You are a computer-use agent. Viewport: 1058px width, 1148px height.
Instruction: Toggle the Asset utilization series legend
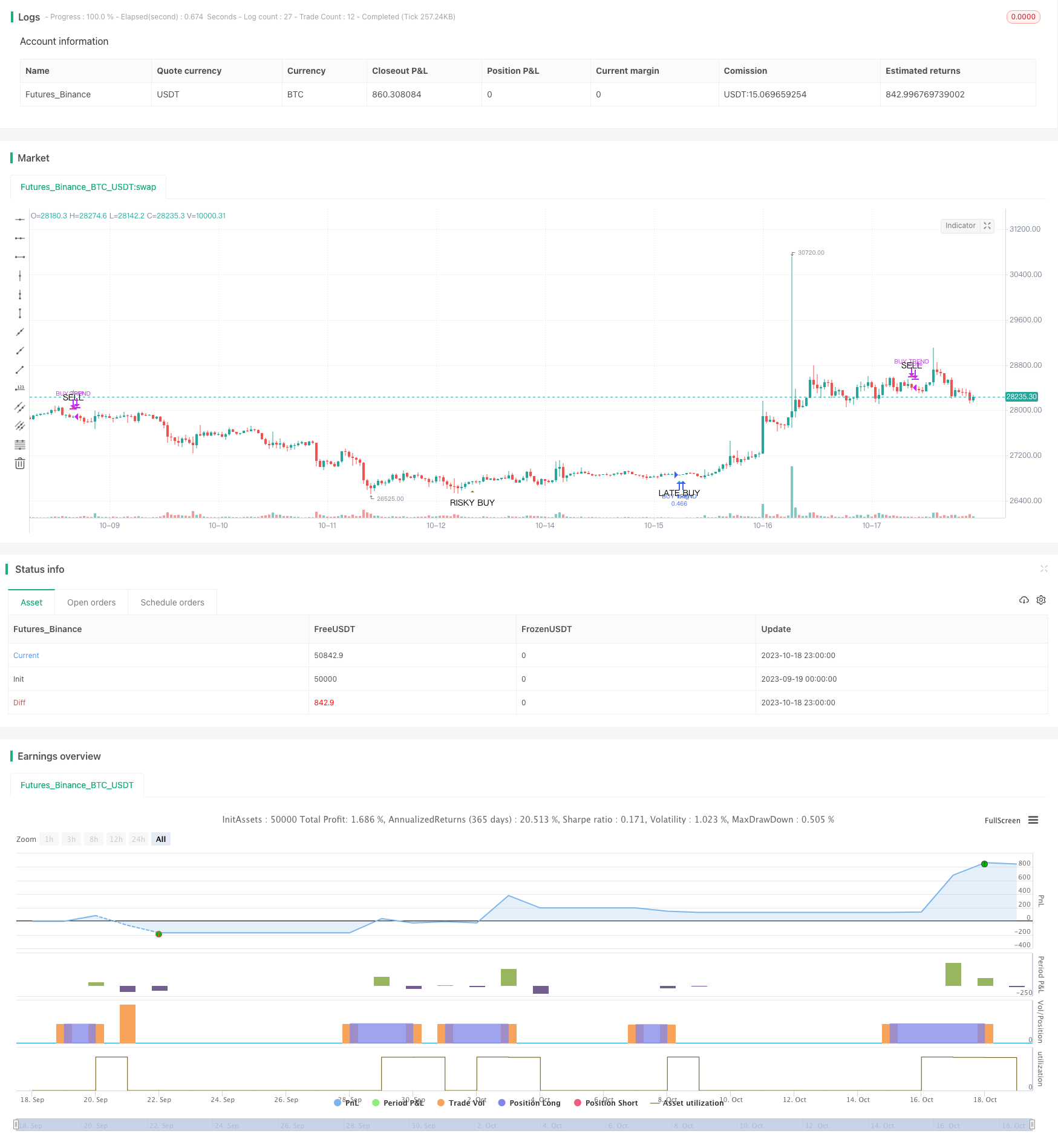click(x=687, y=1103)
